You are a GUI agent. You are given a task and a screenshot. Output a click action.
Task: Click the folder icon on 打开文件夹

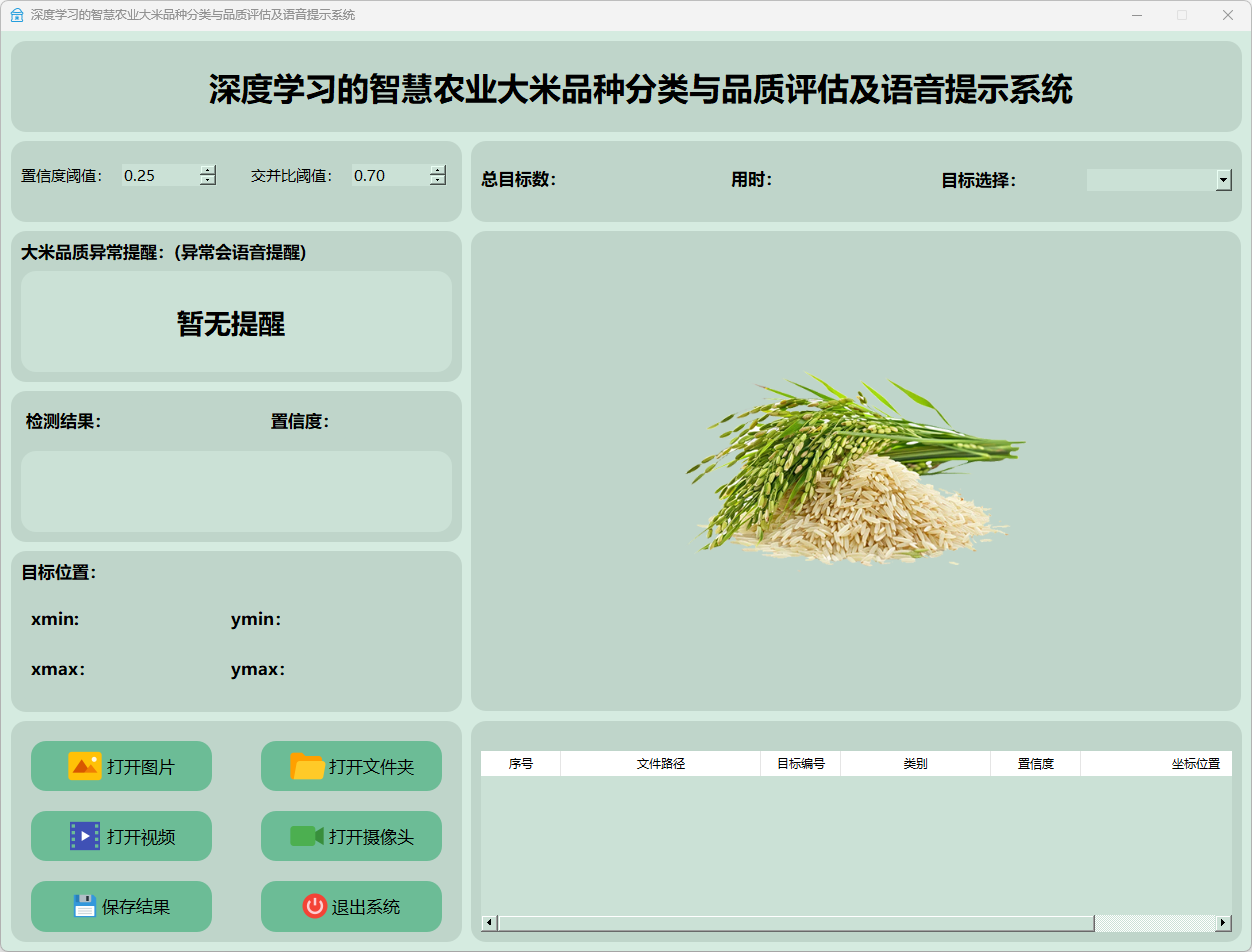coord(307,766)
